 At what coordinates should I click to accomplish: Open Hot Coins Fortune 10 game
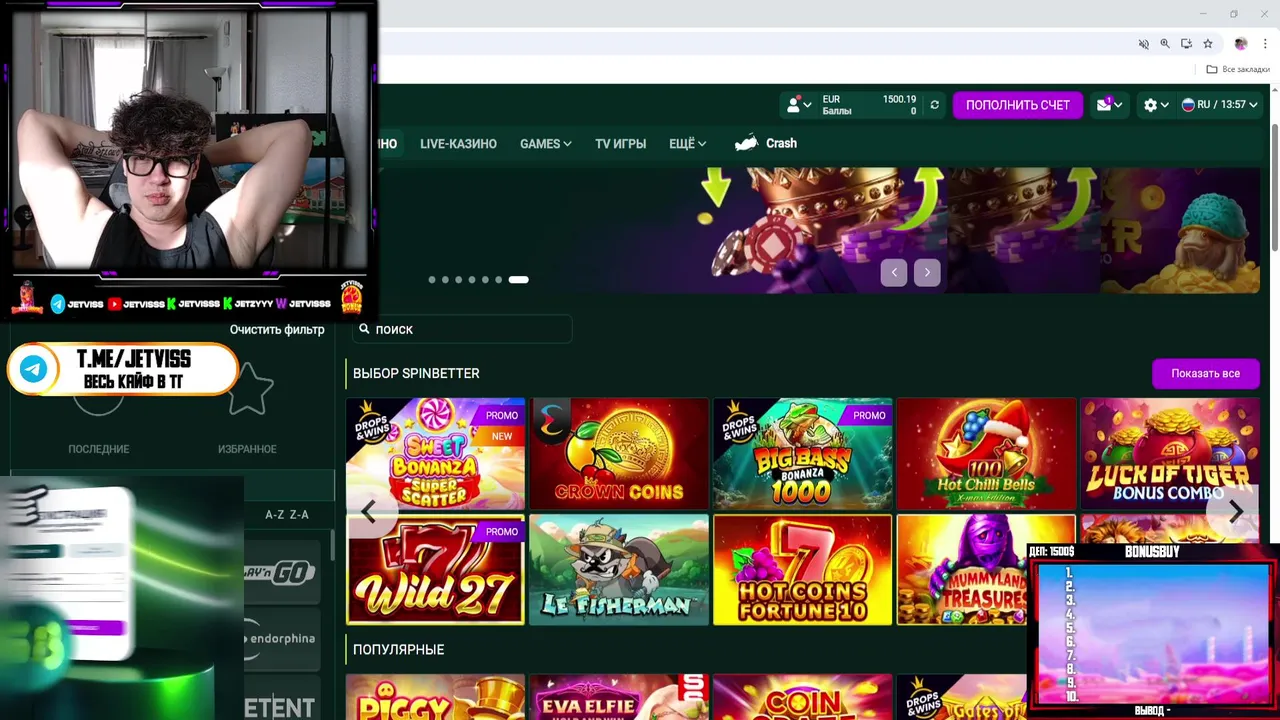[802, 570]
